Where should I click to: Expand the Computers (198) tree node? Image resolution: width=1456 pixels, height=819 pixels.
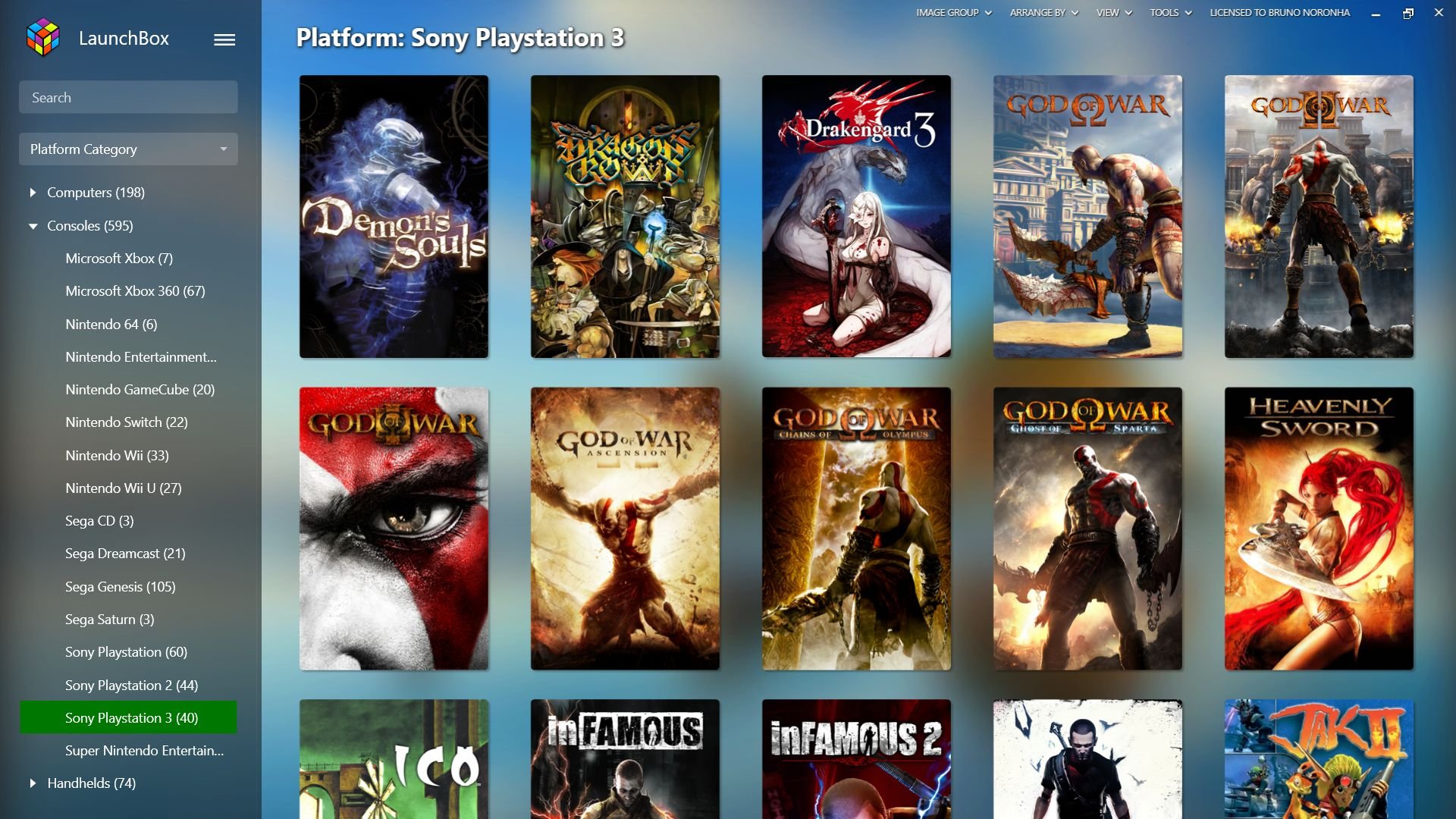click(x=33, y=193)
